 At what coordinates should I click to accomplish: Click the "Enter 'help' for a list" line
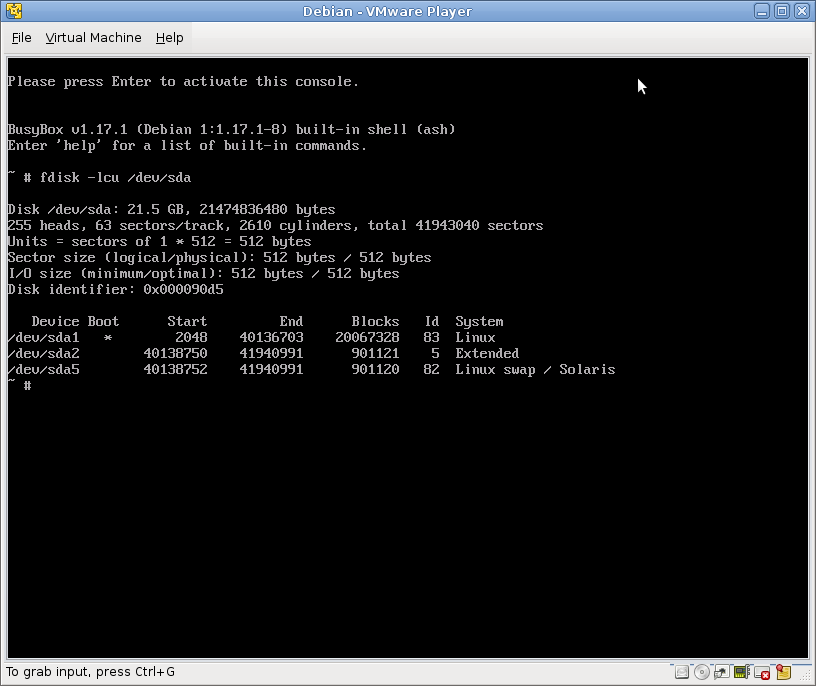(x=187, y=146)
